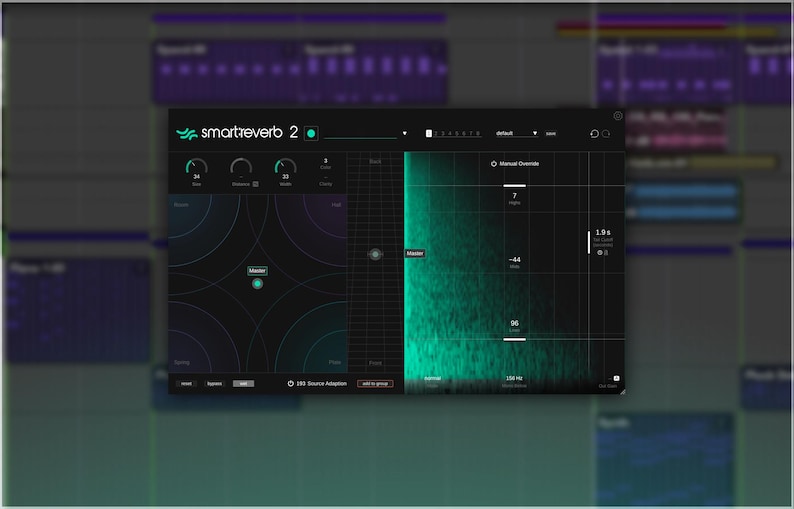This screenshot has width=794, height=509.
Task: Click the Lows band handle bar
Action: click(514, 339)
